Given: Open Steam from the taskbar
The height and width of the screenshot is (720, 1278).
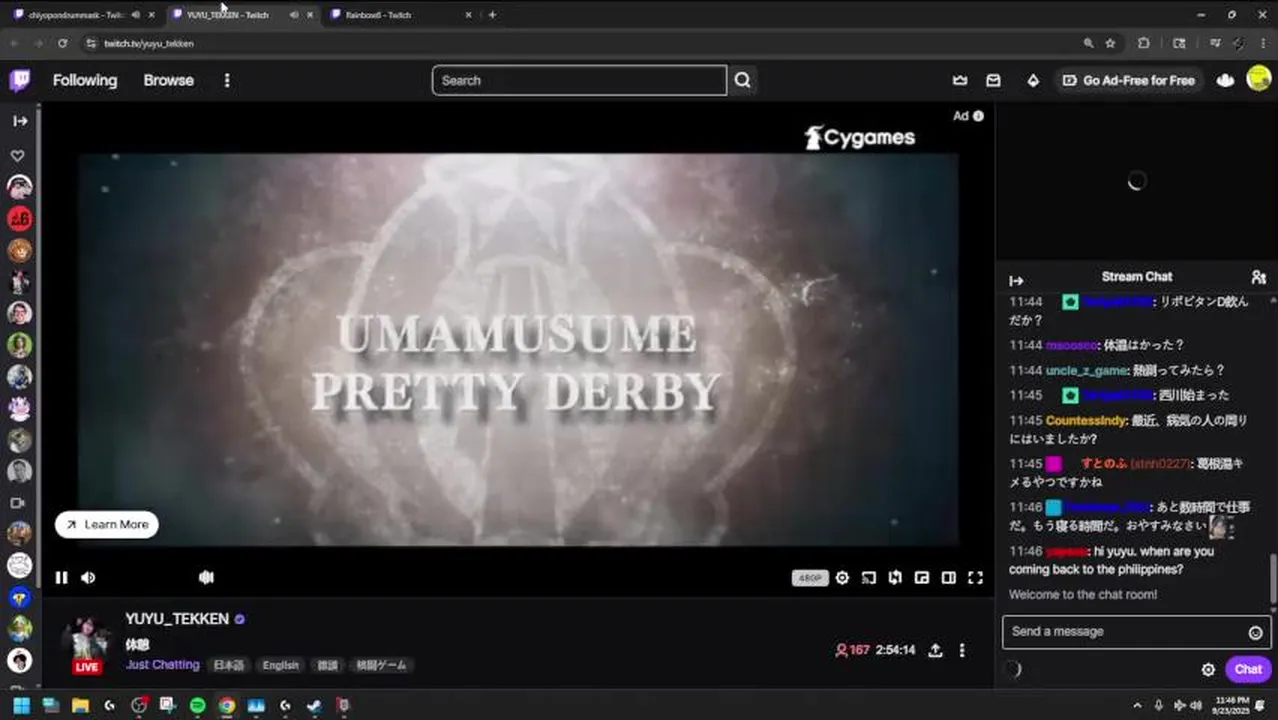Looking at the screenshot, I should coord(314,705).
